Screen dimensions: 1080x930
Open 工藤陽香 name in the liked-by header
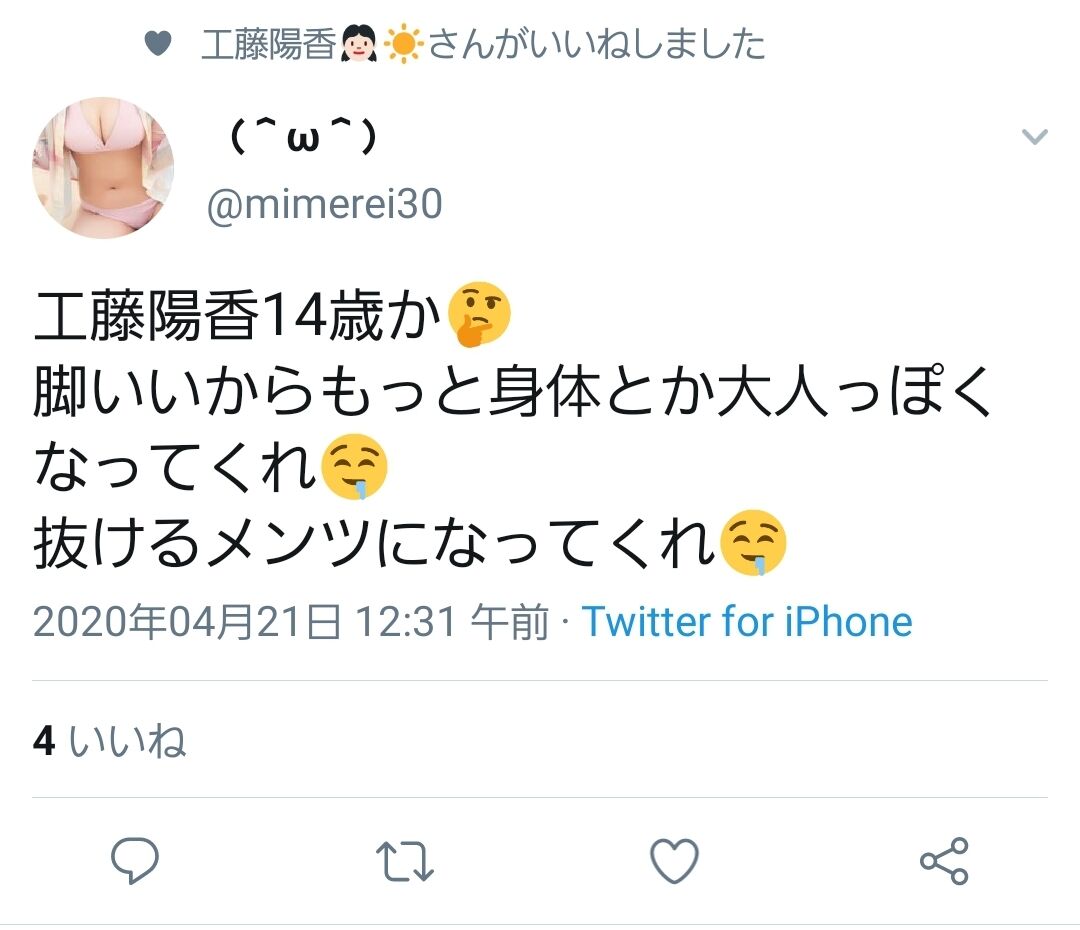269,44
